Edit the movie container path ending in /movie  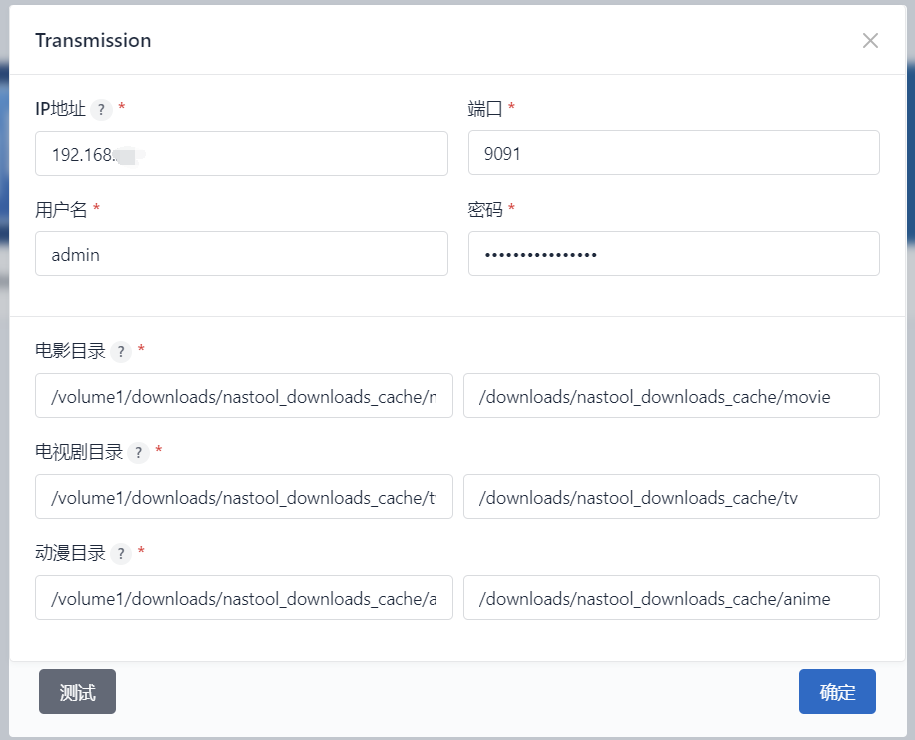pos(671,396)
